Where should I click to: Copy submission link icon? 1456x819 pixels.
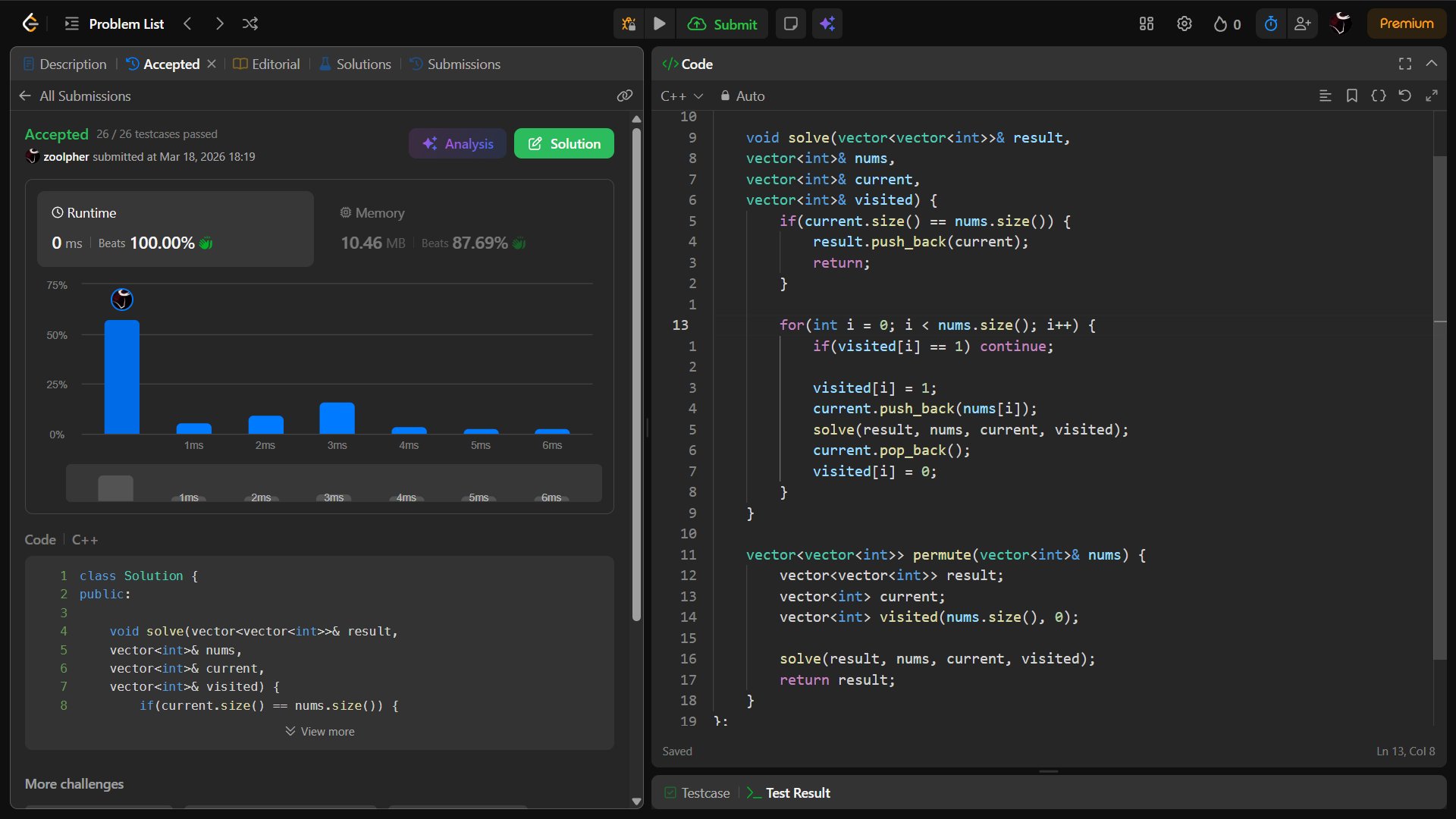click(x=624, y=96)
